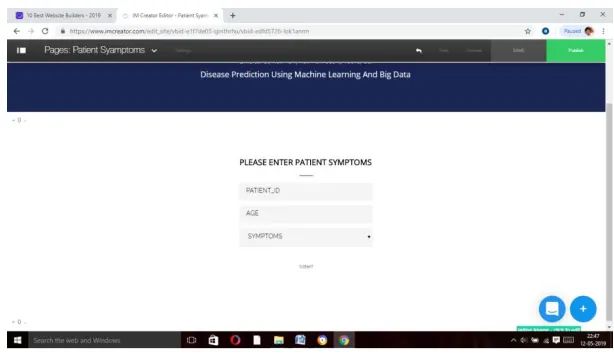Click the Paused profile button in Chrome
The image size is (614, 360).
pyautogui.click(x=578, y=31)
